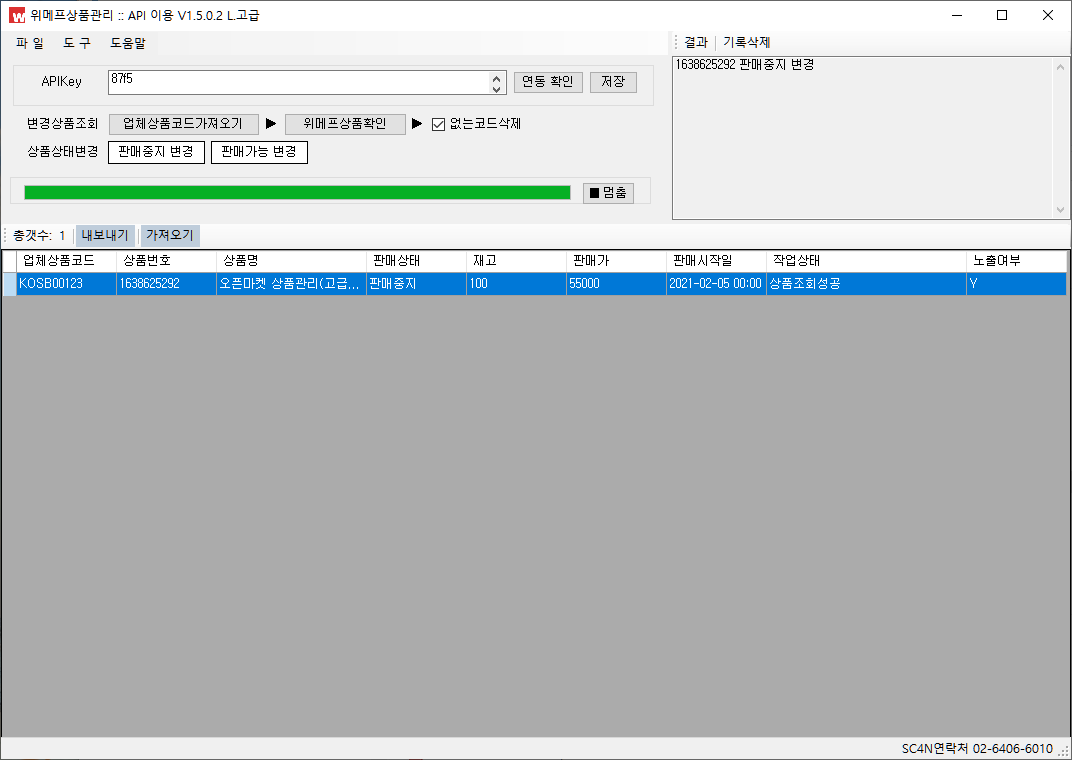The height and width of the screenshot is (760, 1072).
Task: Sort by 판매상태 column header
Action: [x=416, y=261]
